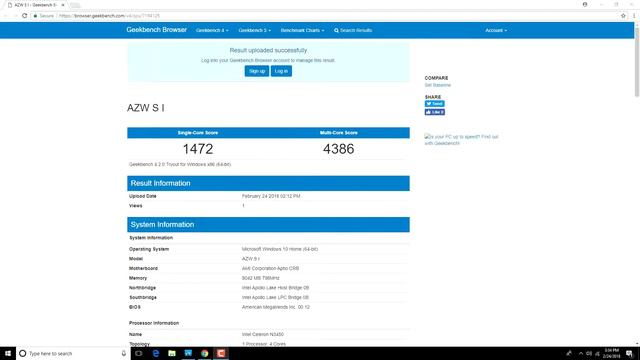This screenshot has width=640, height=360.
Task: Click Set Baseline under Compare
Action: tap(438, 85)
